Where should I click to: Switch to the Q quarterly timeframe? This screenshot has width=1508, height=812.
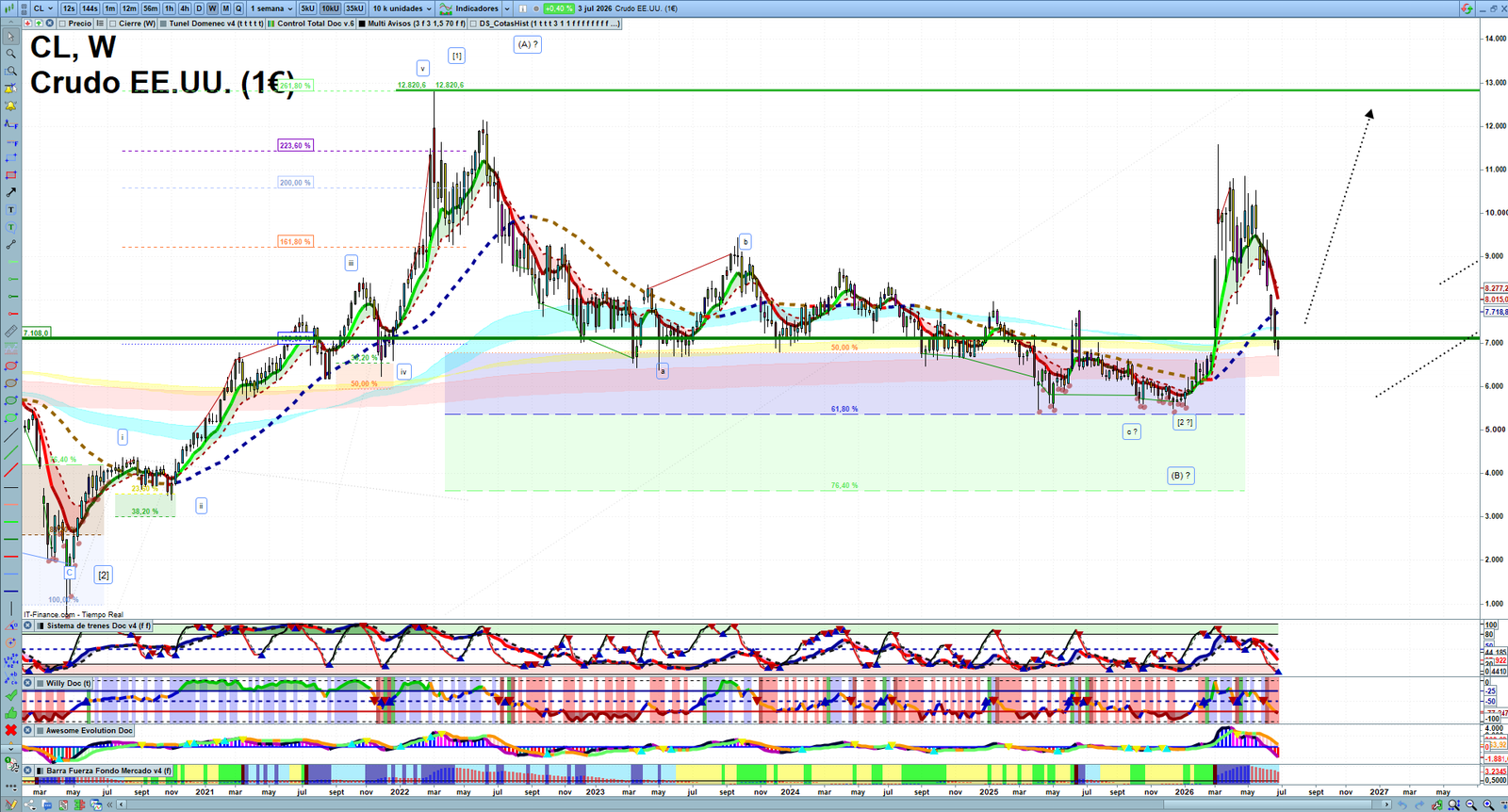[x=238, y=8]
